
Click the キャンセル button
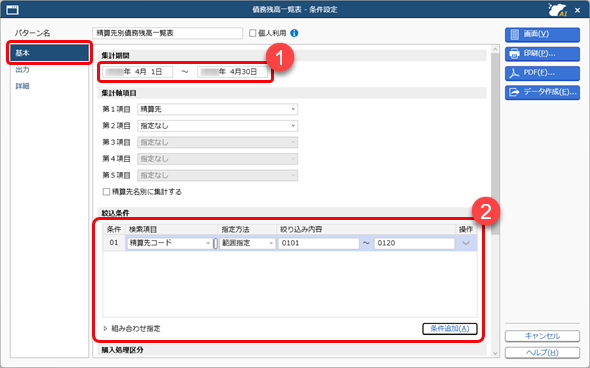(542, 336)
